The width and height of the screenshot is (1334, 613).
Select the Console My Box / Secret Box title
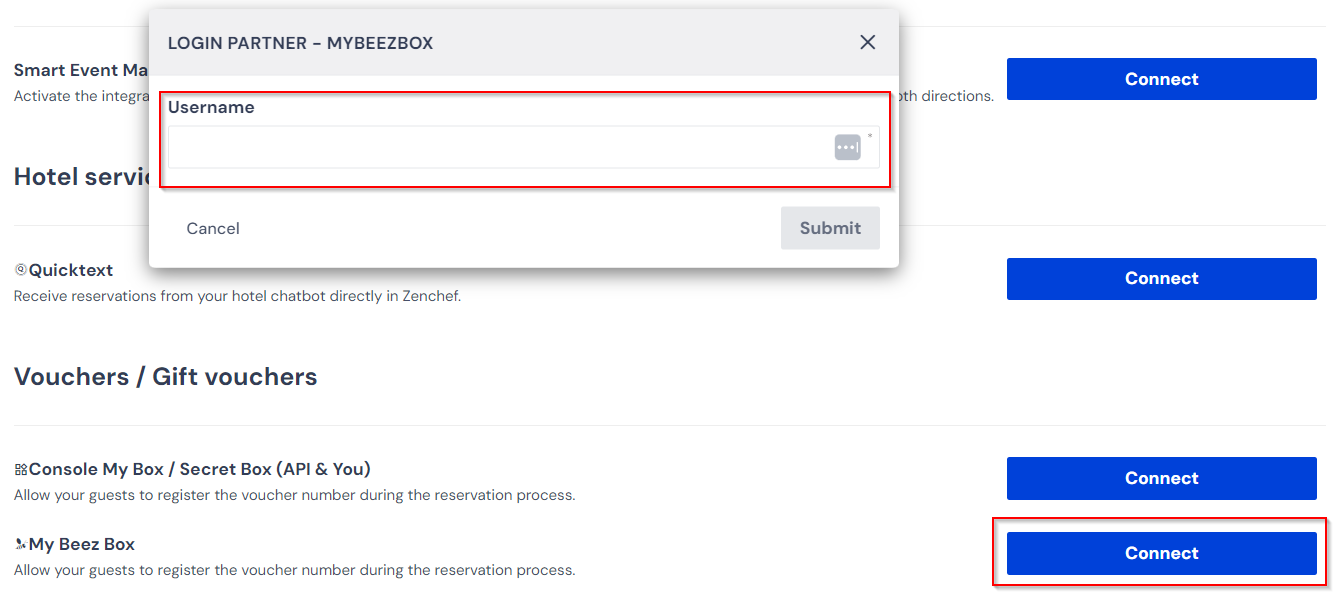200,469
